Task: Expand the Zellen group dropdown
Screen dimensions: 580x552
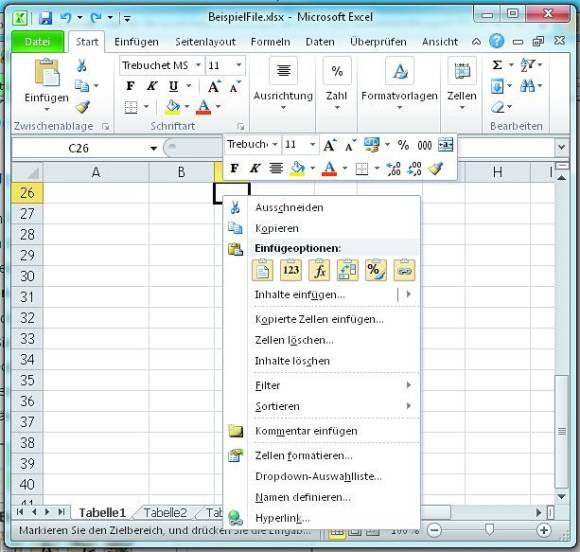Action: pyautogui.click(x=462, y=108)
